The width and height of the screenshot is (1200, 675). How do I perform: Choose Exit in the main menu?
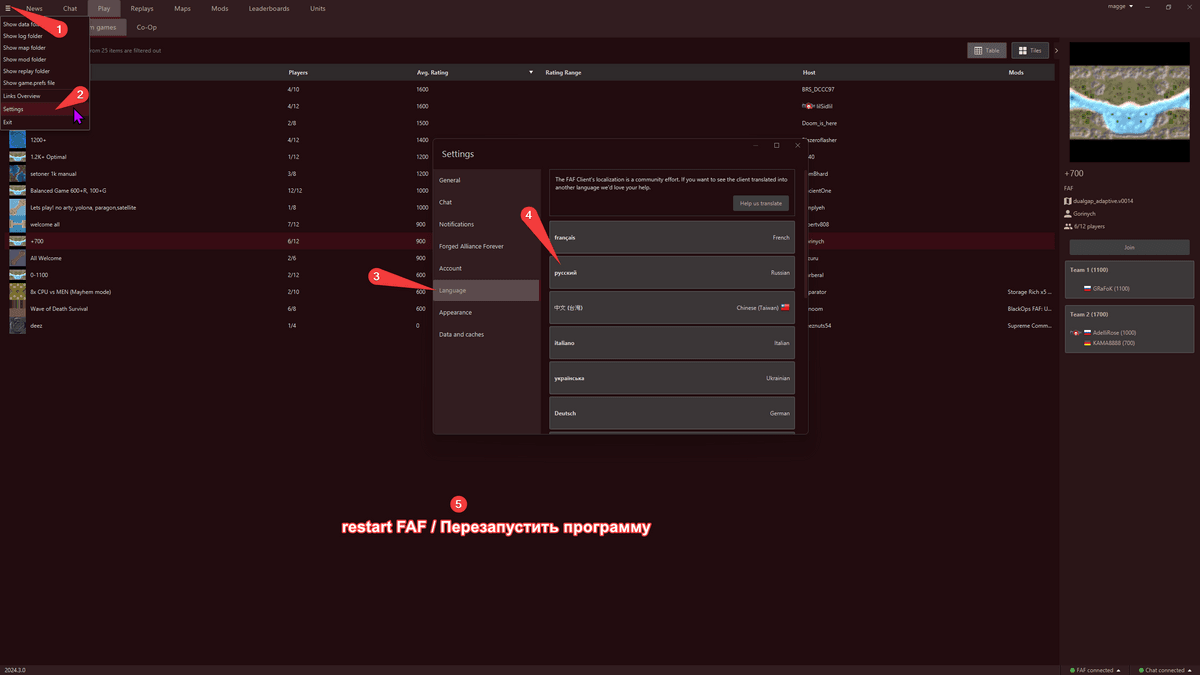[x=45, y=122]
